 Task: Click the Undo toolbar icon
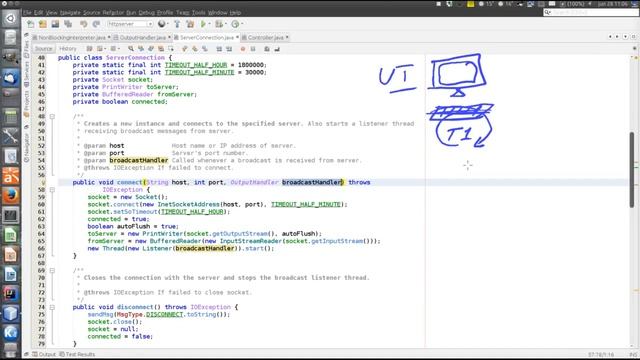click(x=84, y=24)
